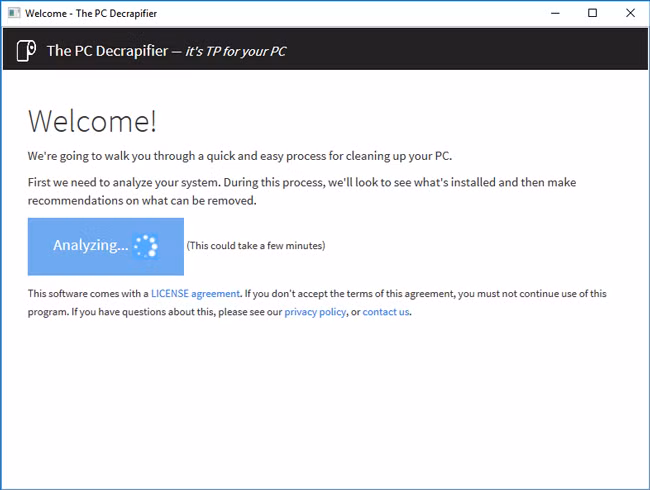Image resolution: width=650 pixels, height=490 pixels.
Task: Click the header title The PC Decrapifier
Action: point(108,51)
